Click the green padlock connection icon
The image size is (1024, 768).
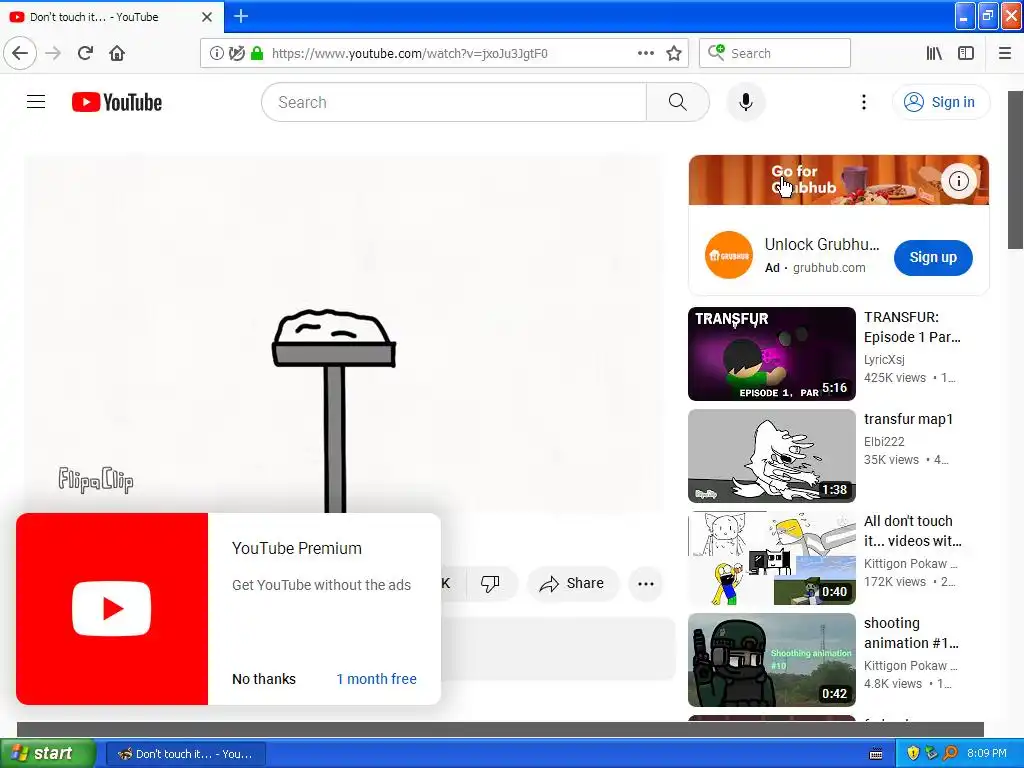pyautogui.click(x=257, y=54)
